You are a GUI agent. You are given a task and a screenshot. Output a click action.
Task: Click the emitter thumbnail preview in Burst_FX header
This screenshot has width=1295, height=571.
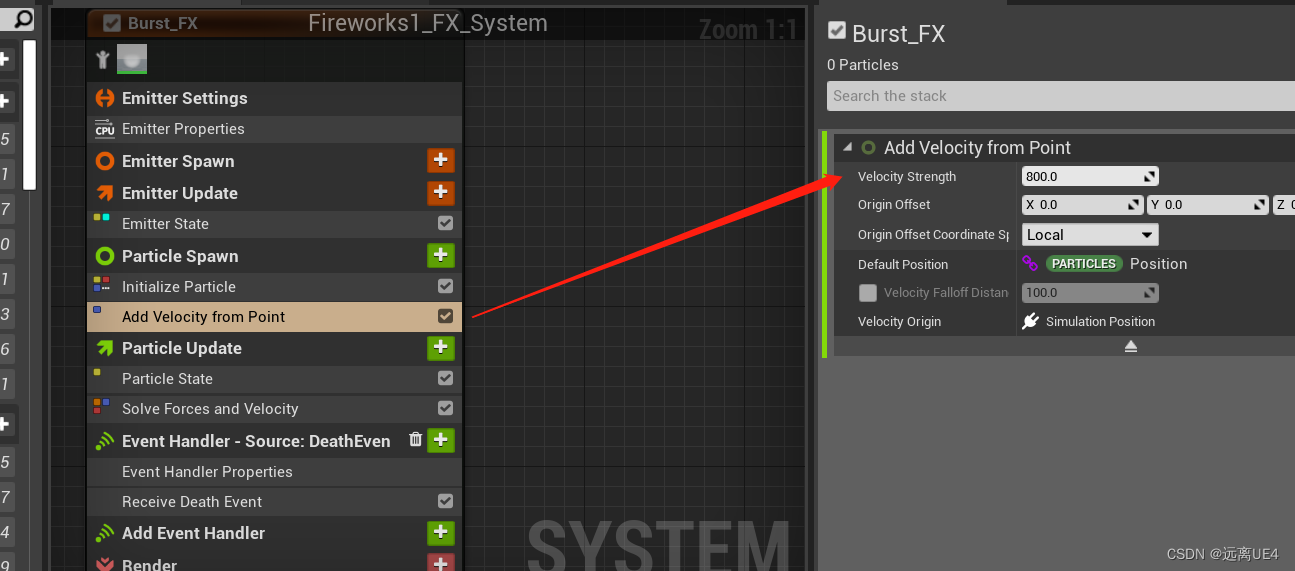(x=132, y=59)
